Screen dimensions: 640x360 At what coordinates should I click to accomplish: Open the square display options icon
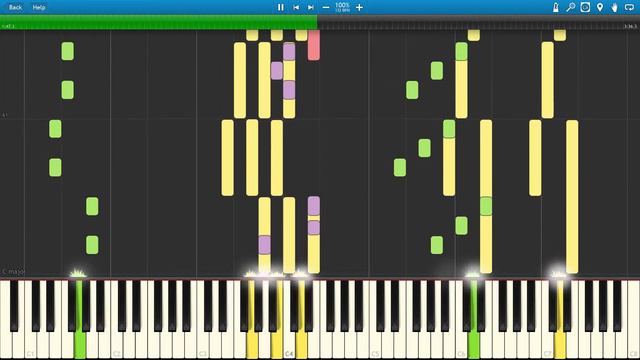tap(585, 7)
